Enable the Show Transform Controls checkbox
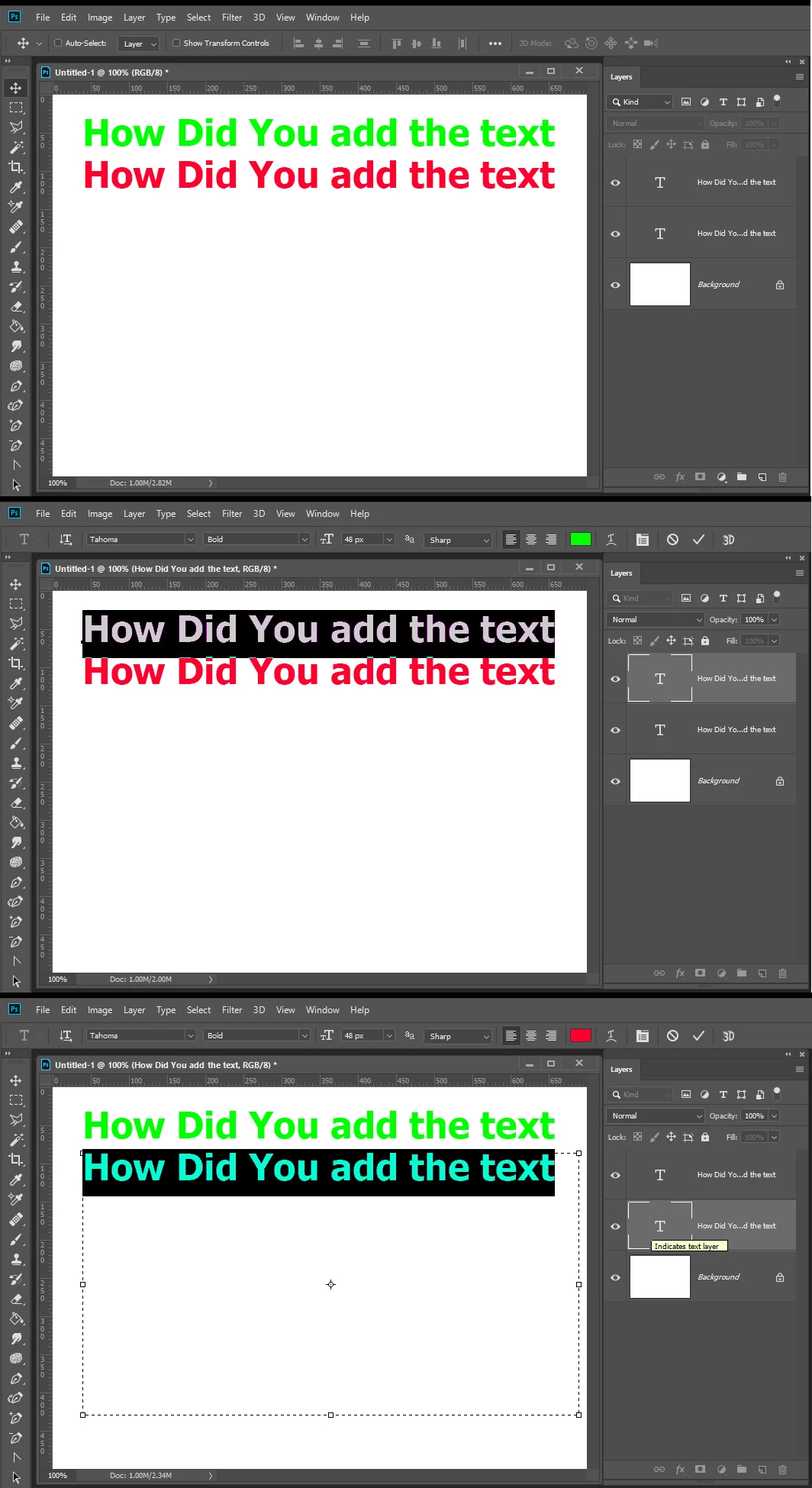The image size is (812, 1488). pos(176,43)
